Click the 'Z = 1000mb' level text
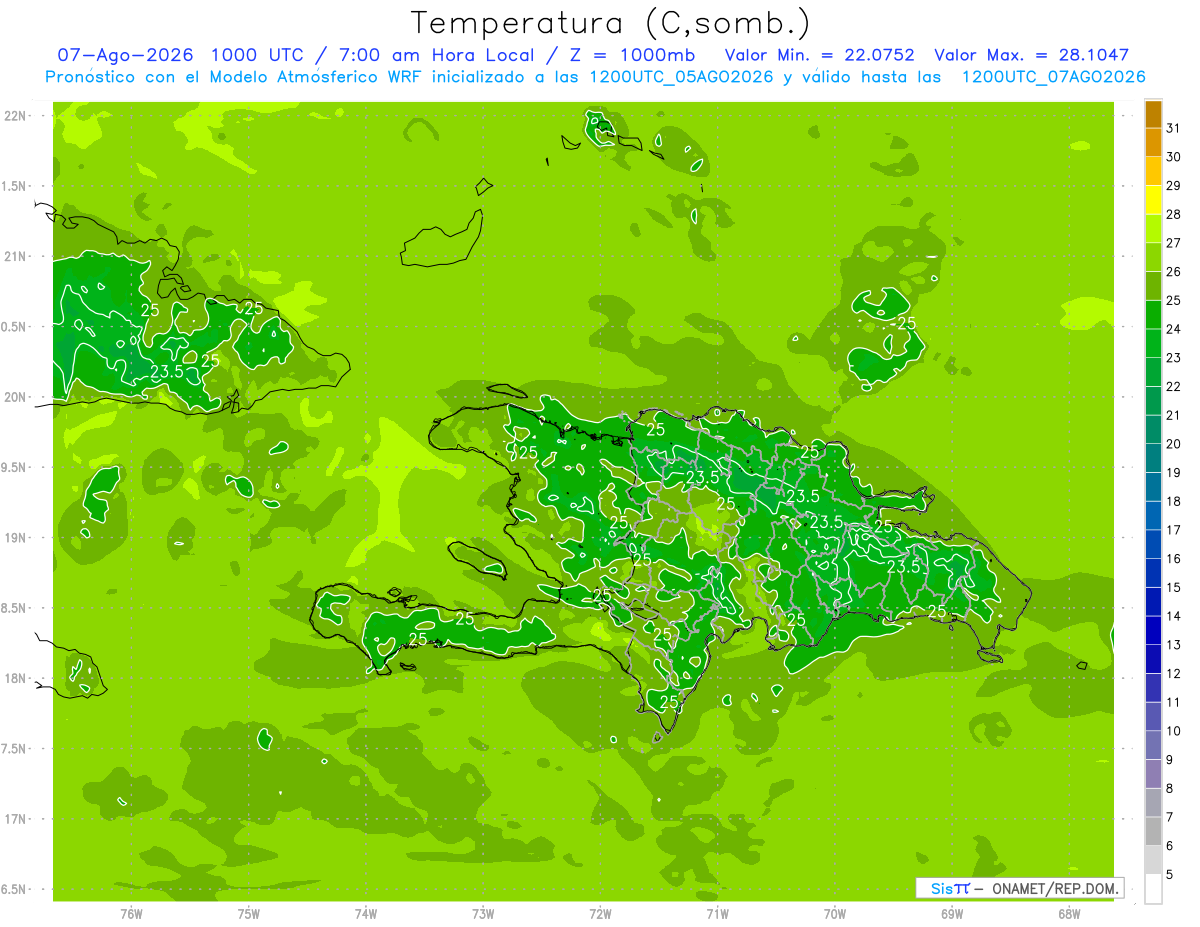The width and height of the screenshot is (1200, 927). 633,55
